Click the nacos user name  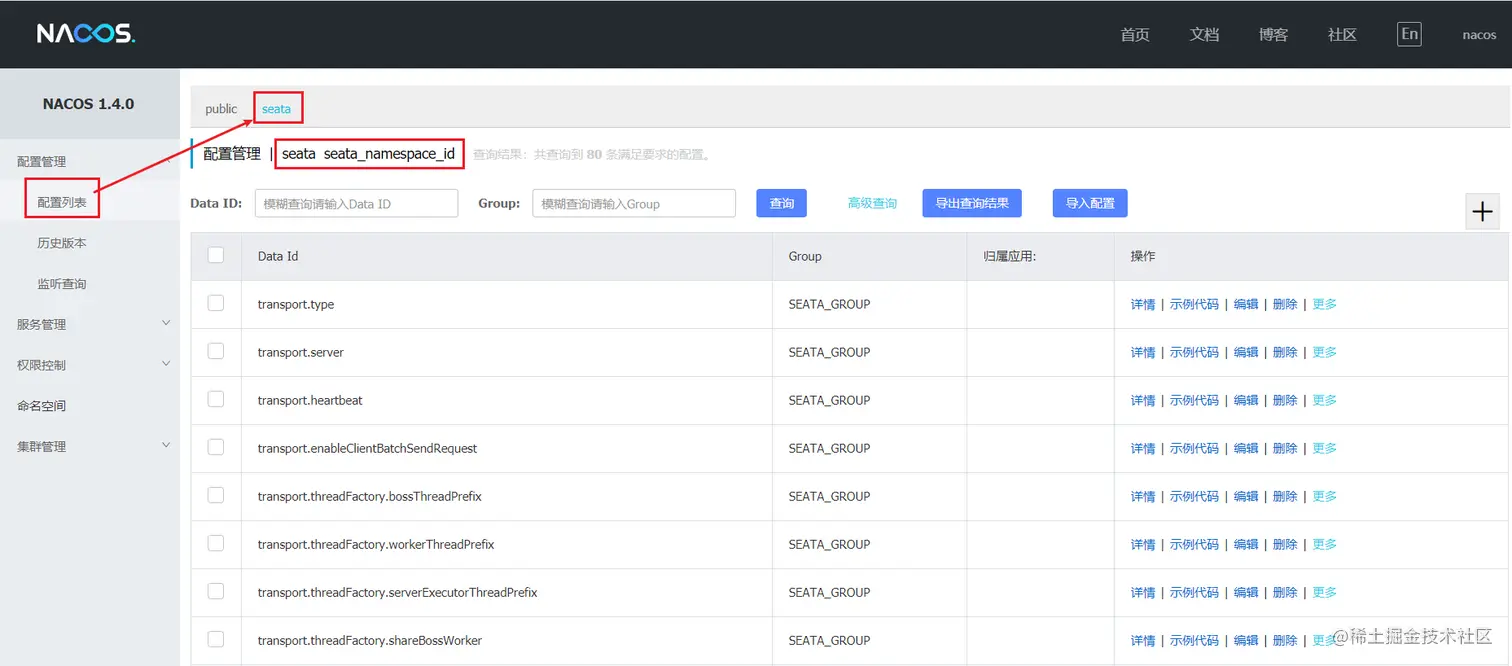tap(1479, 35)
